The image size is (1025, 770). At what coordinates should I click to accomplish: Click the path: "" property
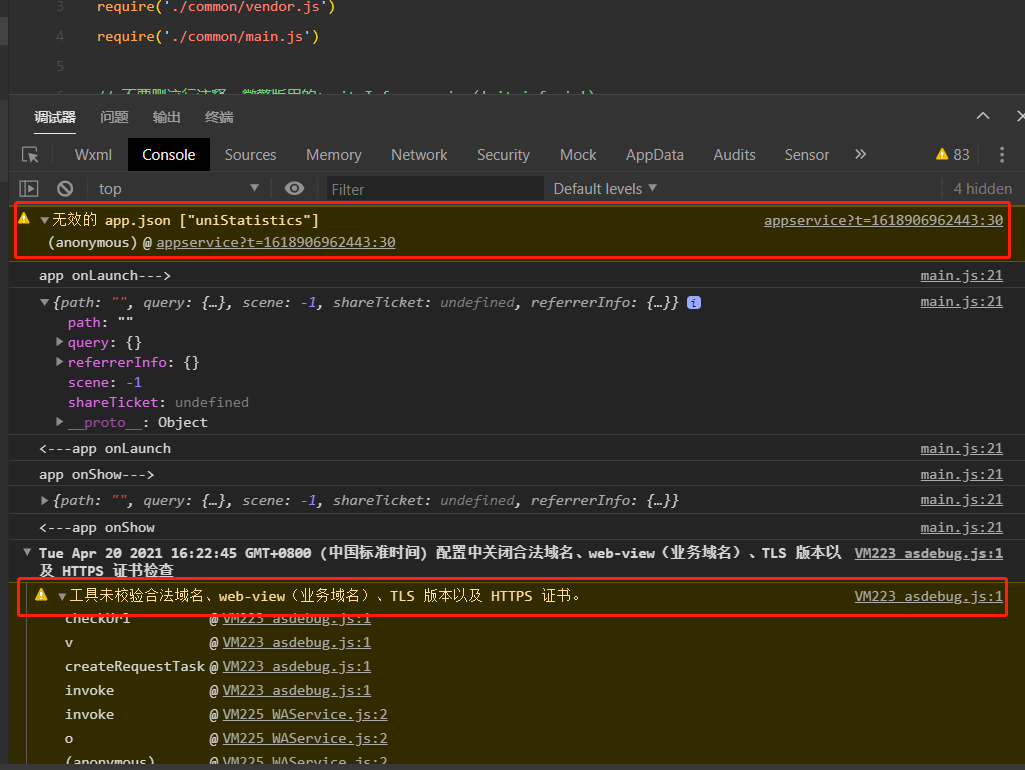(100, 322)
